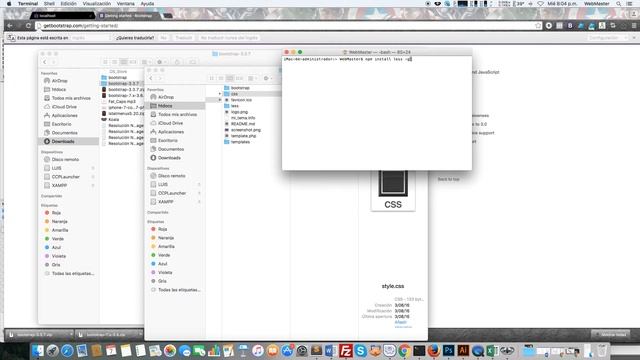Viewport: 640px width, 360px height.
Task: Open action gear dropdown in bootstrap-3.3.7 Finder toolbar
Action: pyautogui.click(x=162, y=62)
